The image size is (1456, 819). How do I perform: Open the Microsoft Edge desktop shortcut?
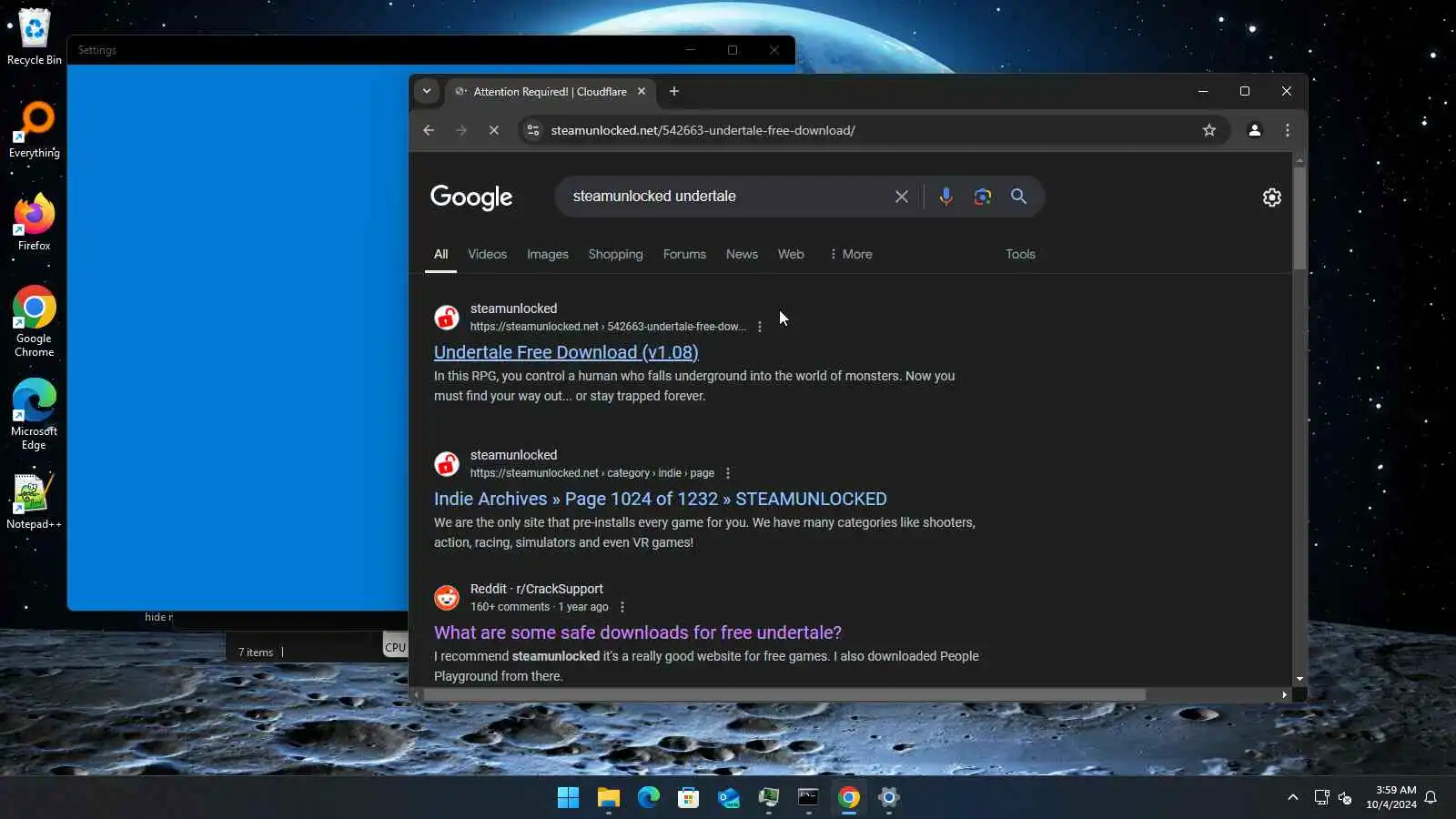(x=35, y=414)
